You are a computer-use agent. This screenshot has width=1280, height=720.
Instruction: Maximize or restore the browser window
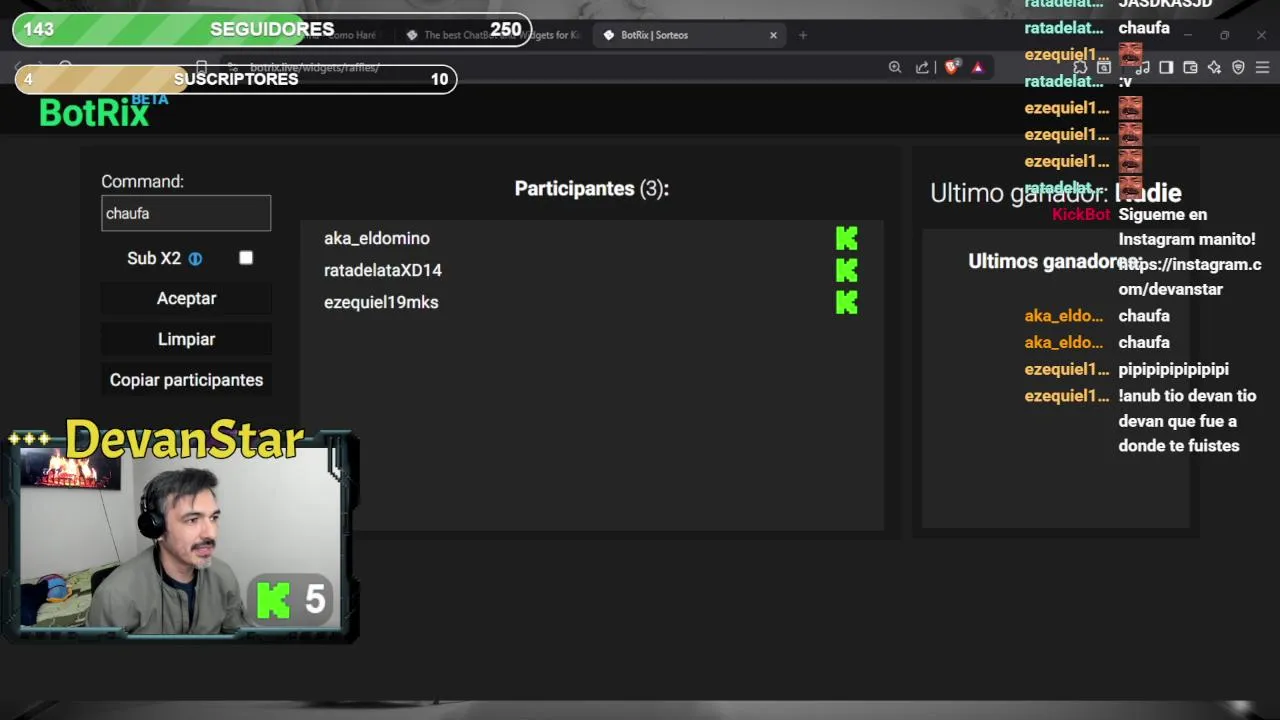click(1224, 35)
